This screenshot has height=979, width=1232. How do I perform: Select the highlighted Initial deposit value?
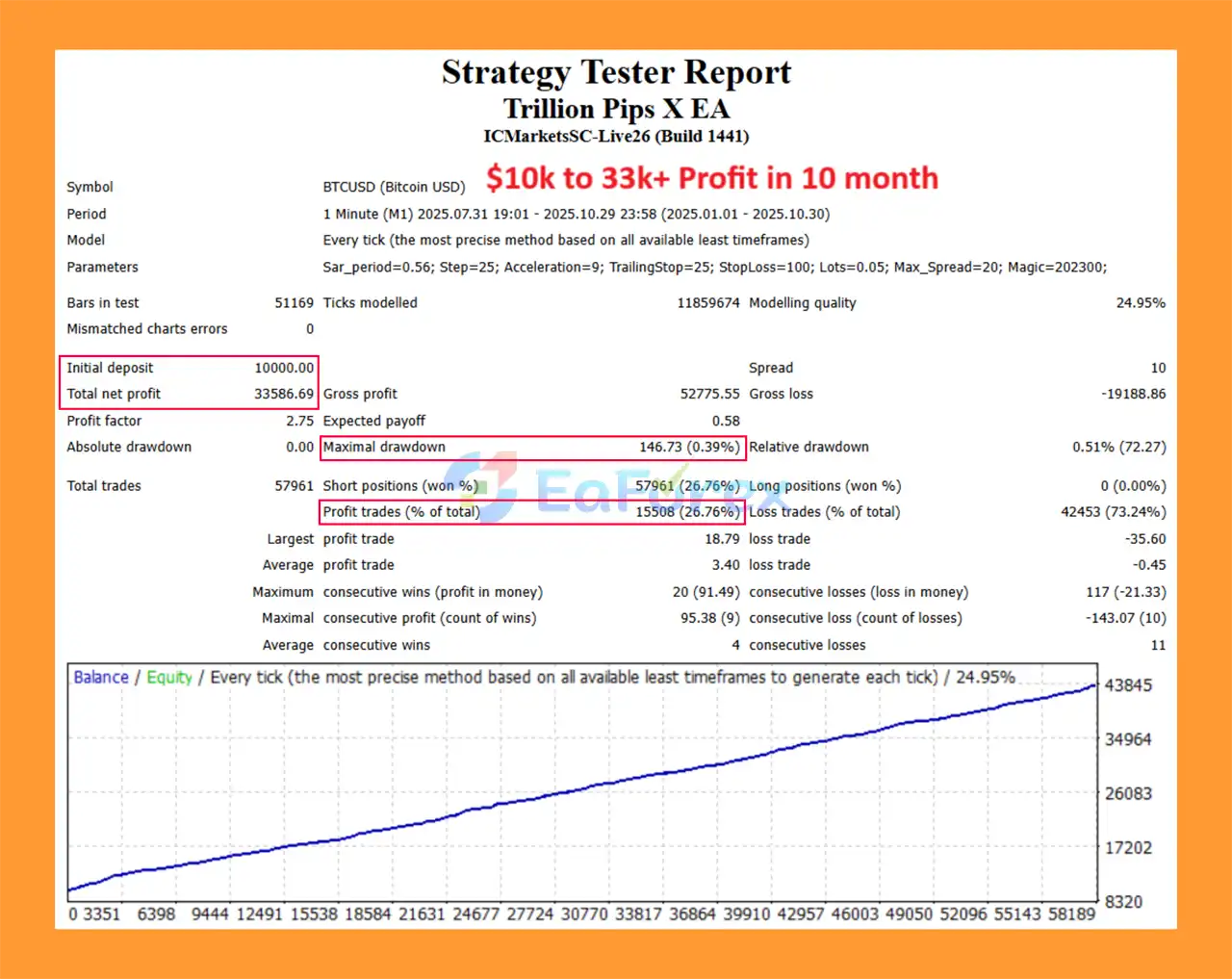[285, 367]
